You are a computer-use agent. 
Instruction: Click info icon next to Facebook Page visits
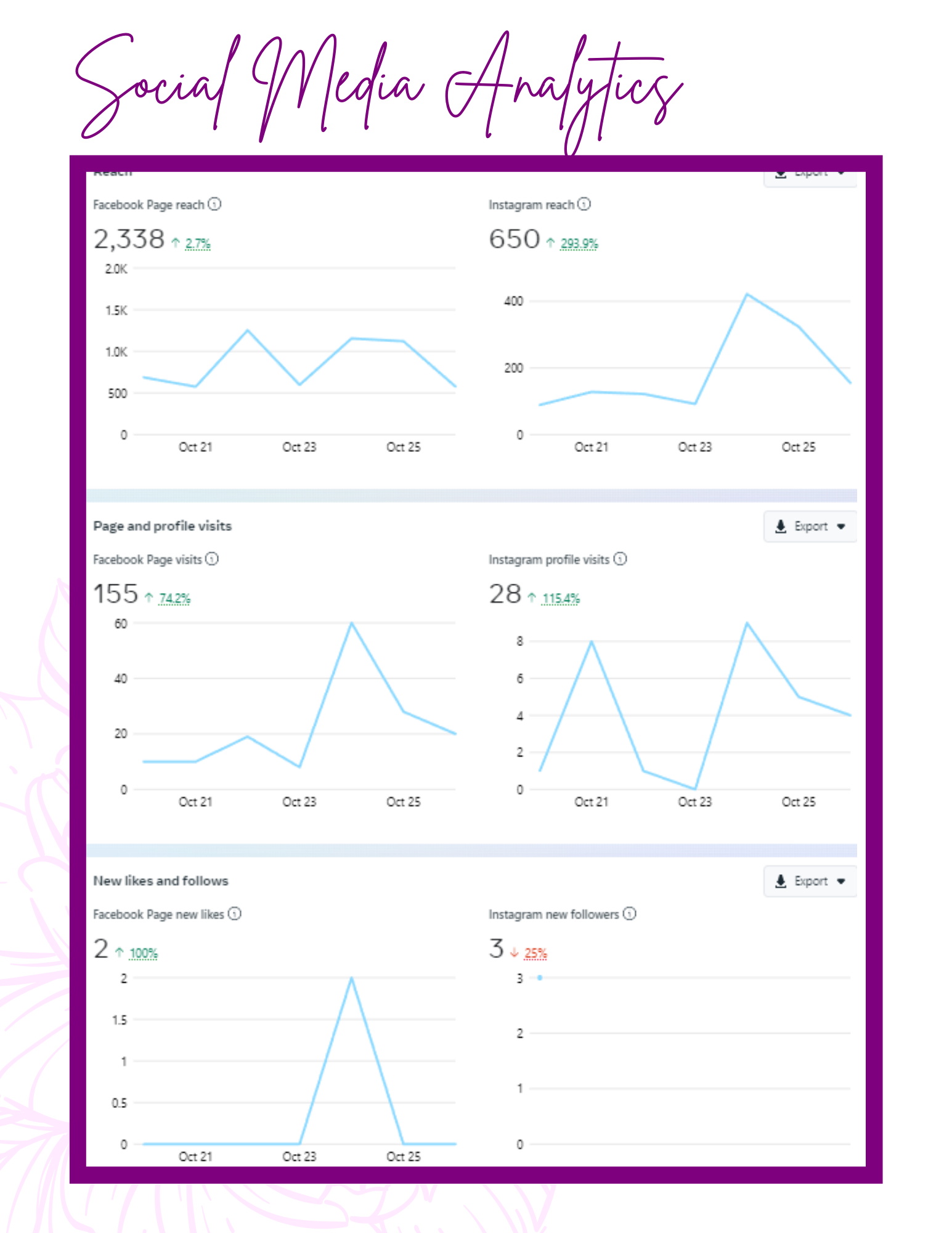212,559
